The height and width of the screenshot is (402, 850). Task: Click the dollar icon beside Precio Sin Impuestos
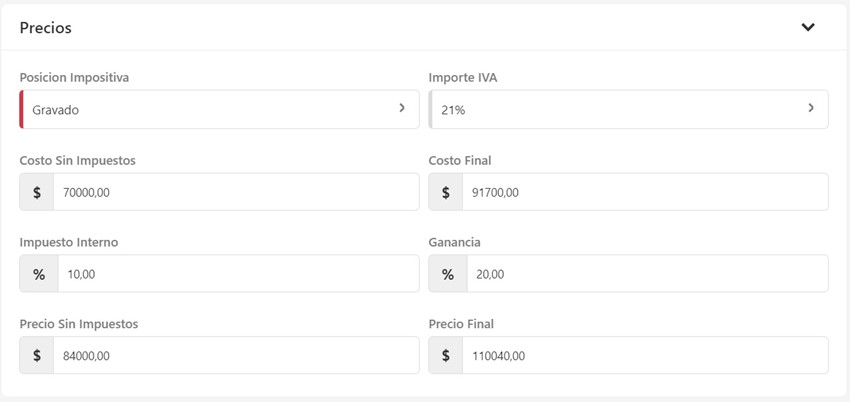point(37,355)
